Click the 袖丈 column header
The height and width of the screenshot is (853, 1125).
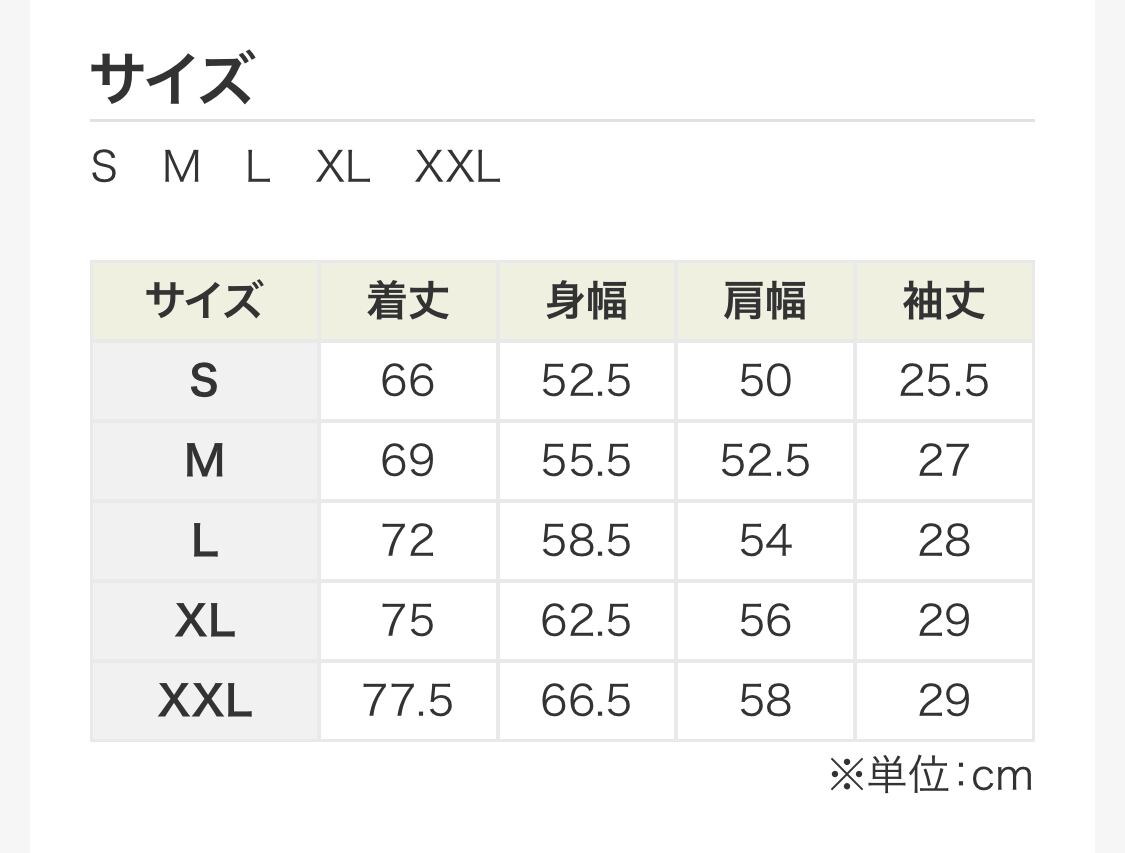[944, 301]
